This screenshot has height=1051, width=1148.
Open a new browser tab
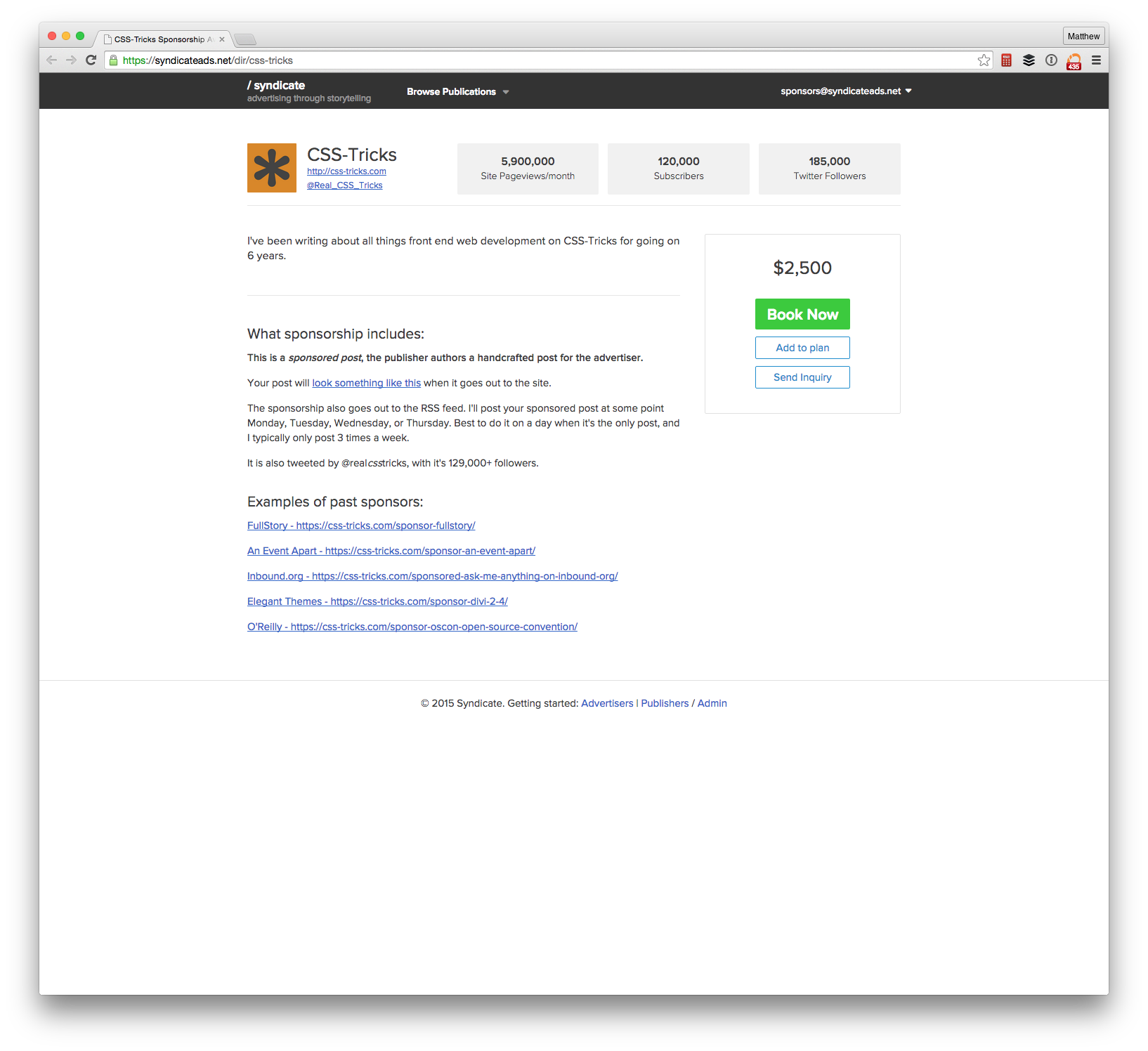(x=245, y=39)
